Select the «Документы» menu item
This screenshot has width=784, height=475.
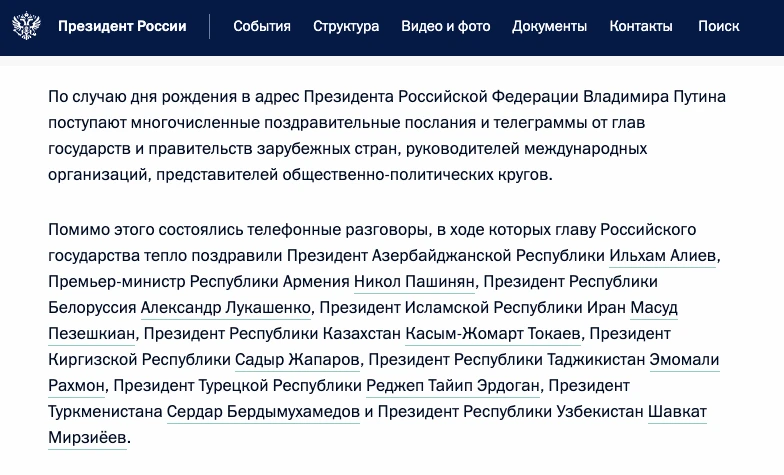tap(549, 26)
